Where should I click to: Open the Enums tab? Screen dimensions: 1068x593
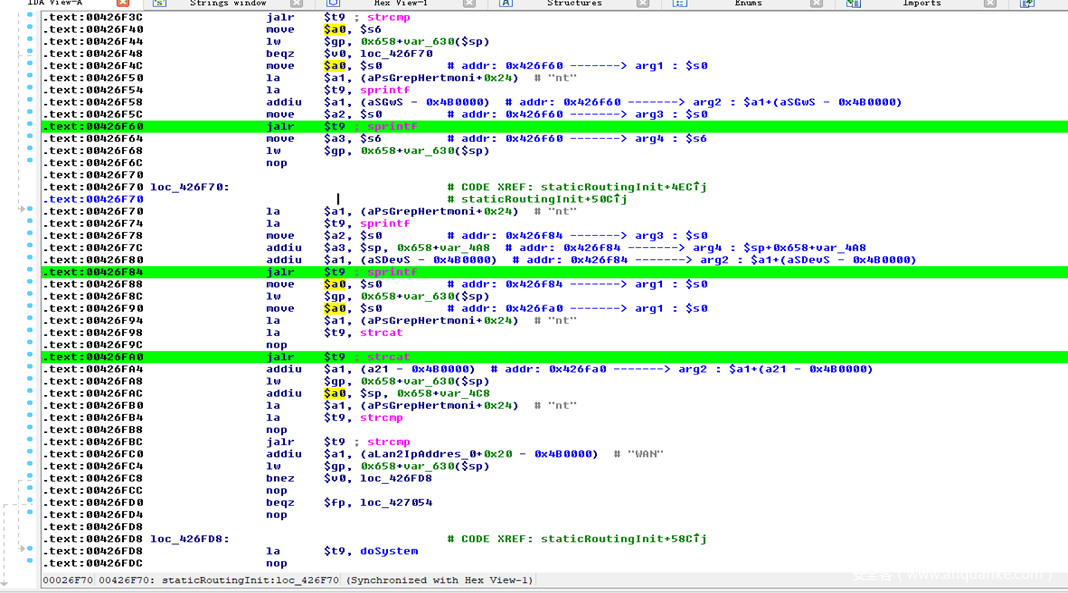coord(748,3)
